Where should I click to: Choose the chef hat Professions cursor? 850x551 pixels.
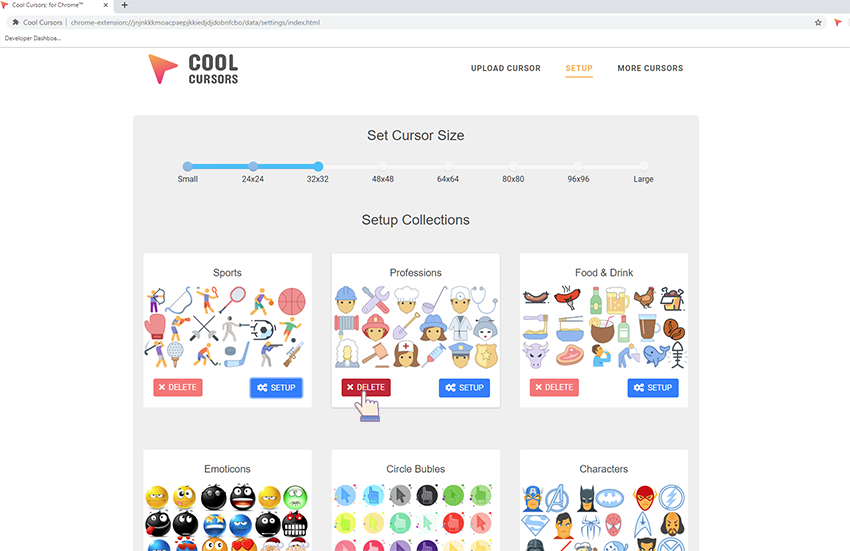(x=406, y=300)
